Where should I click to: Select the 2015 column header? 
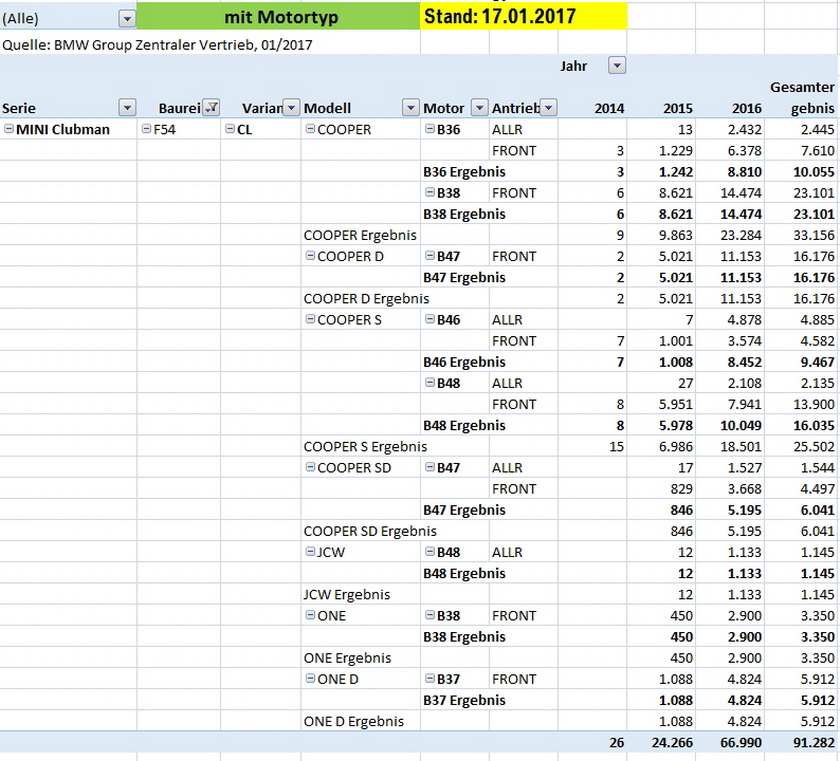(x=678, y=108)
